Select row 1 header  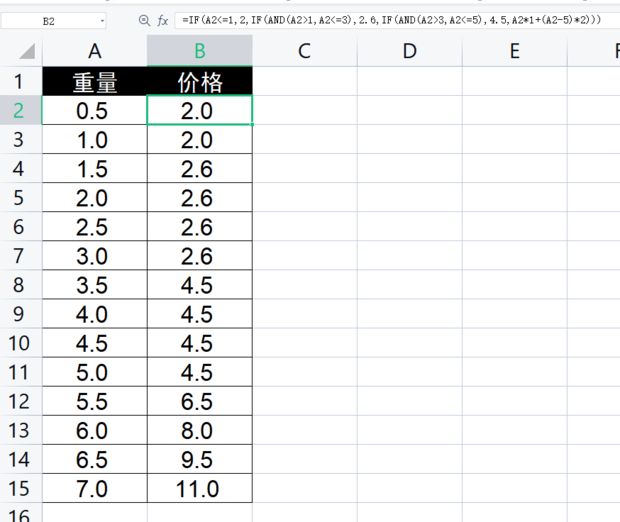pyautogui.click(x=21, y=81)
